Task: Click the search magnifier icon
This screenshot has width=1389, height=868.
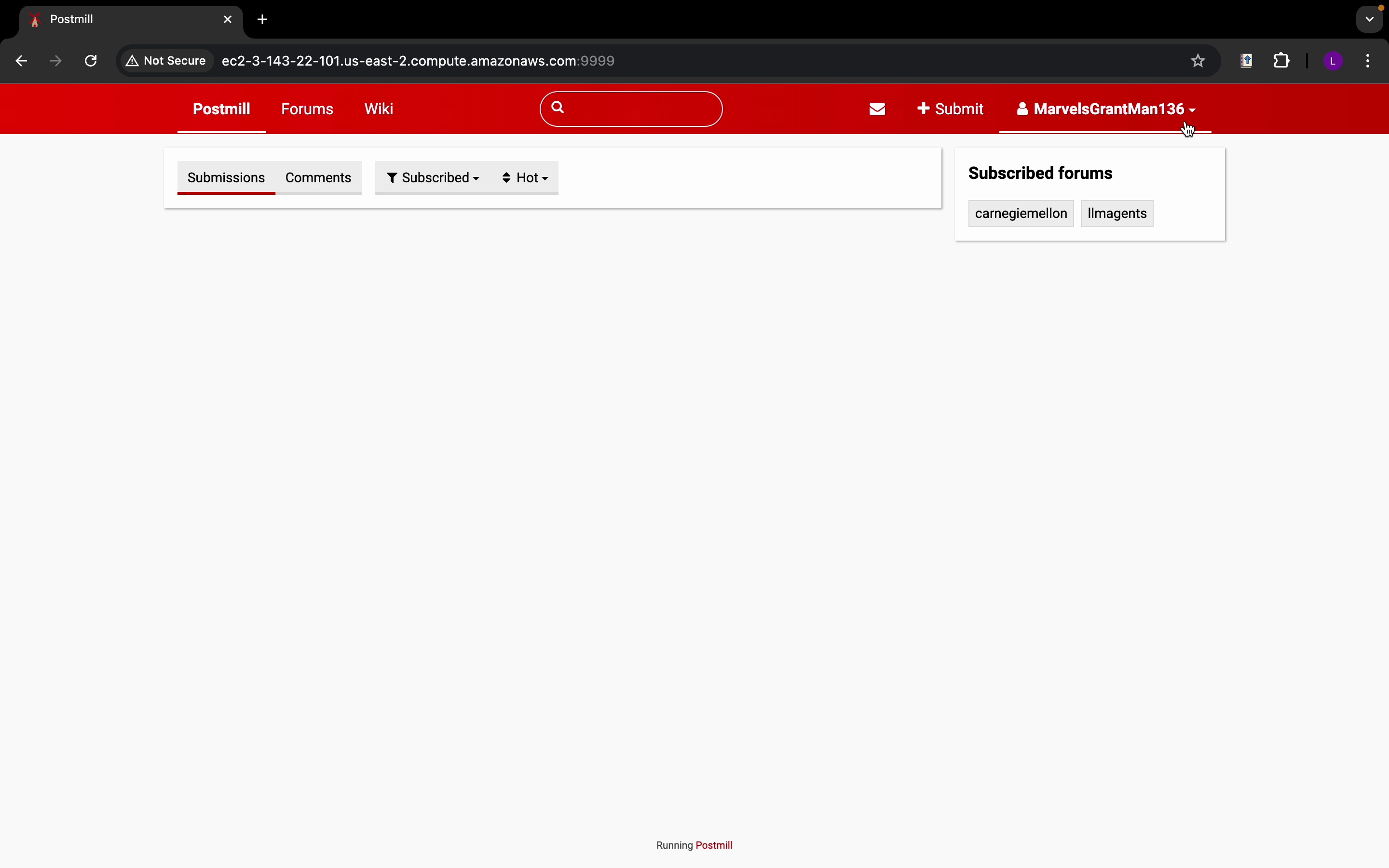Action: (558, 108)
